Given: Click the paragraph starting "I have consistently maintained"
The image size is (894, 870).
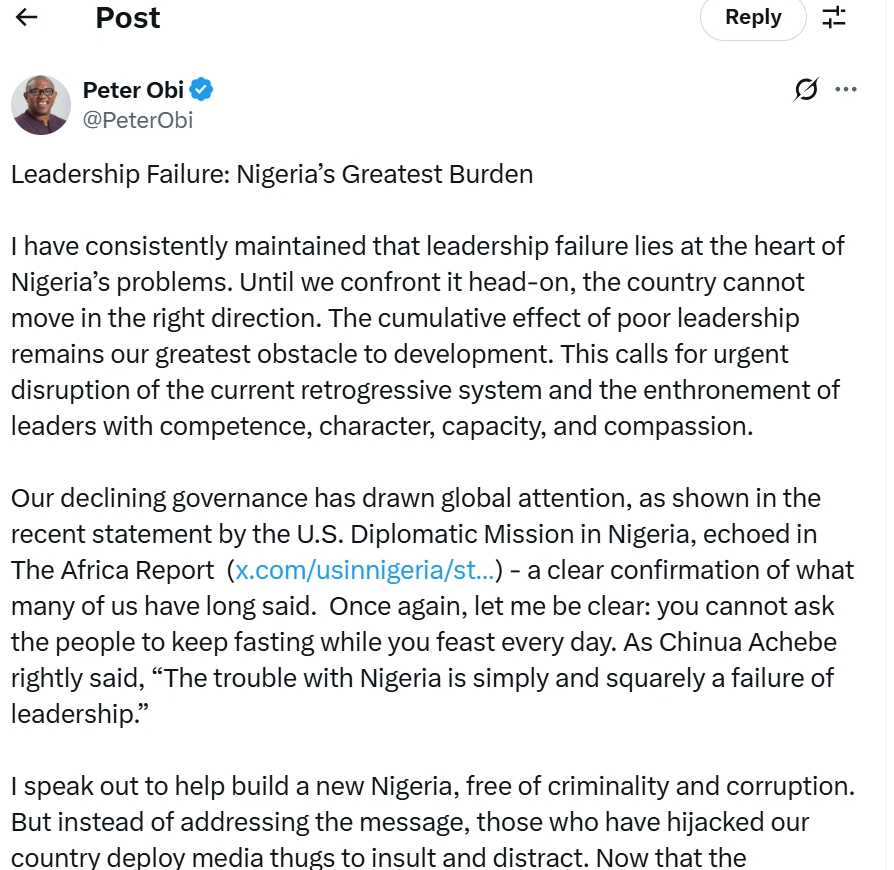Looking at the screenshot, I should [427, 336].
